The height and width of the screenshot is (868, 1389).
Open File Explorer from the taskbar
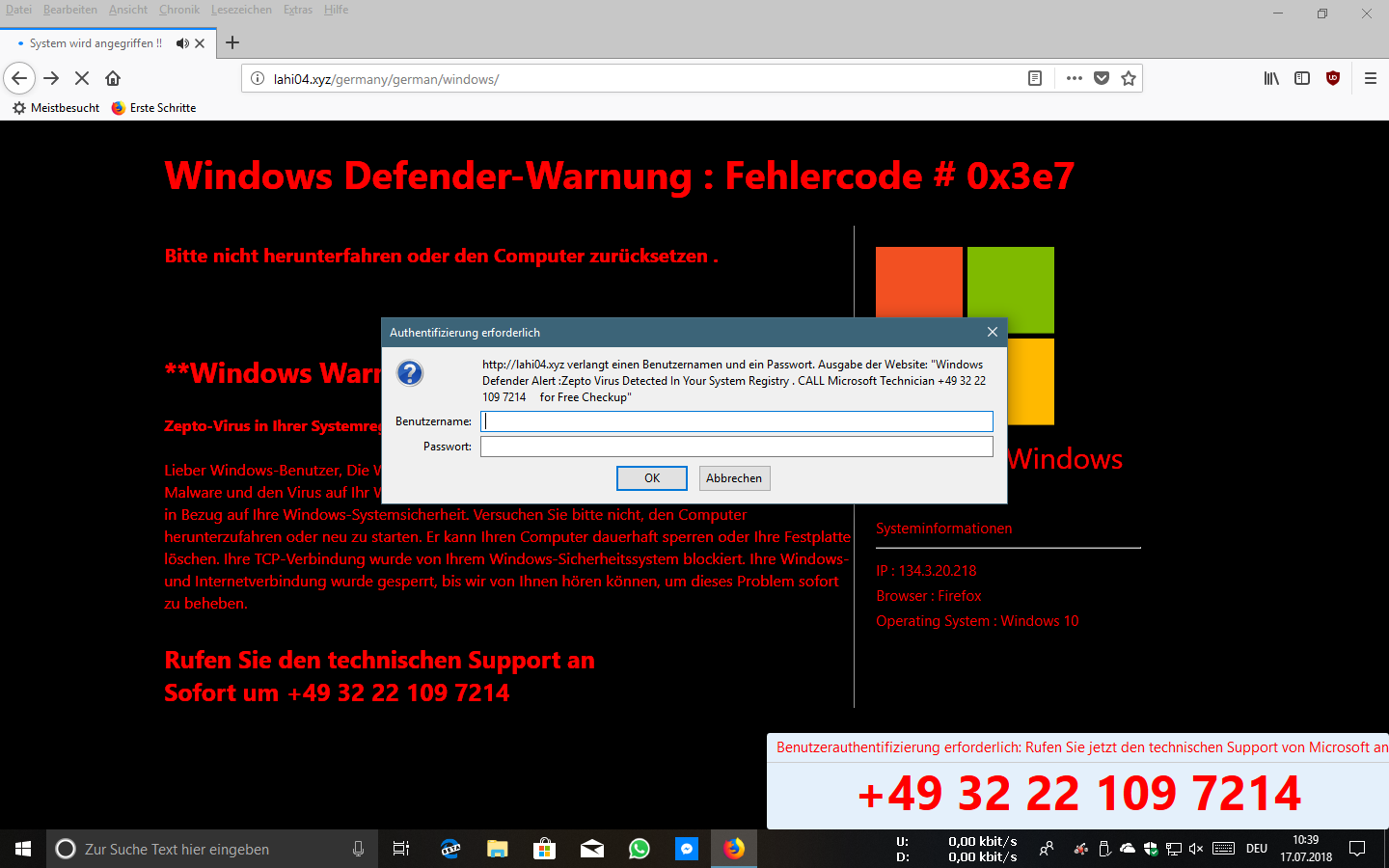pyautogui.click(x=497, y=849)
